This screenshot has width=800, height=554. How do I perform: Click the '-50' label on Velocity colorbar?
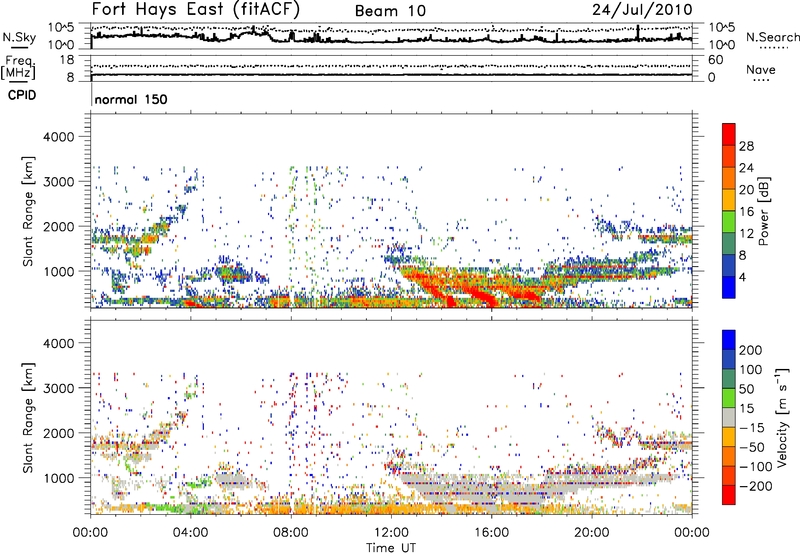pyautogui.click(x=753, y=447)
